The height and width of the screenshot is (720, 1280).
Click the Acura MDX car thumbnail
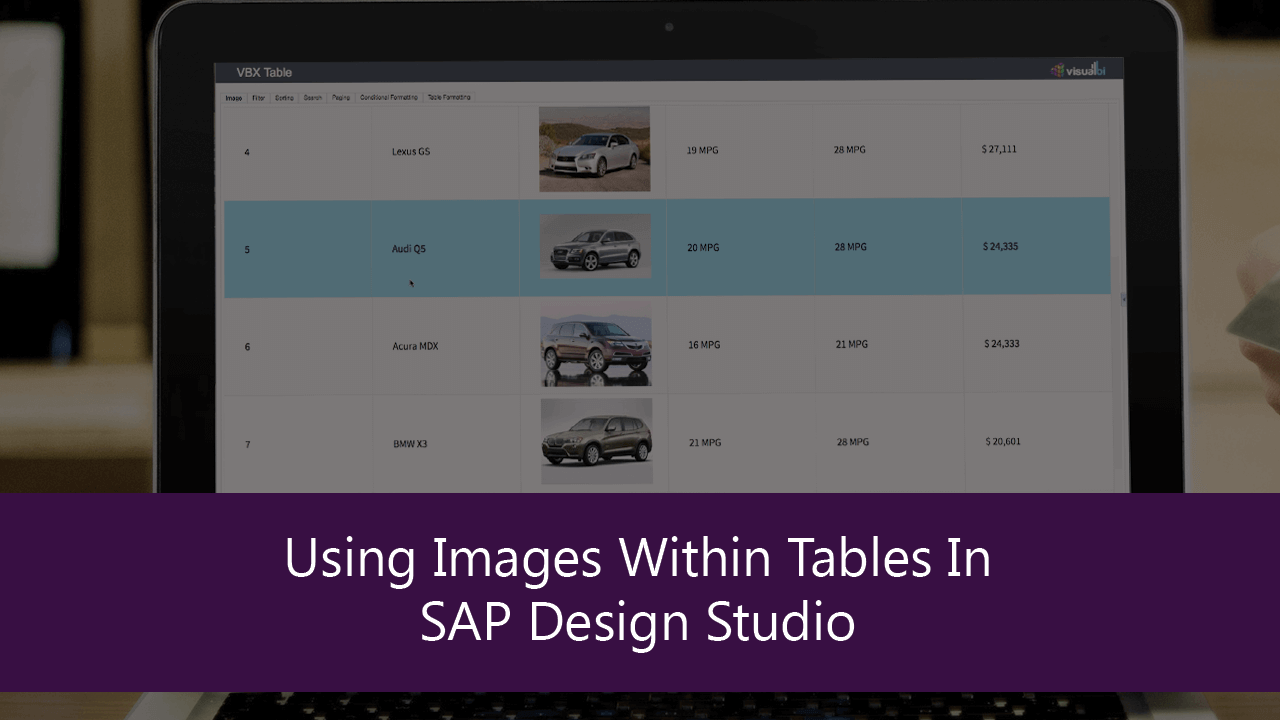594,343
